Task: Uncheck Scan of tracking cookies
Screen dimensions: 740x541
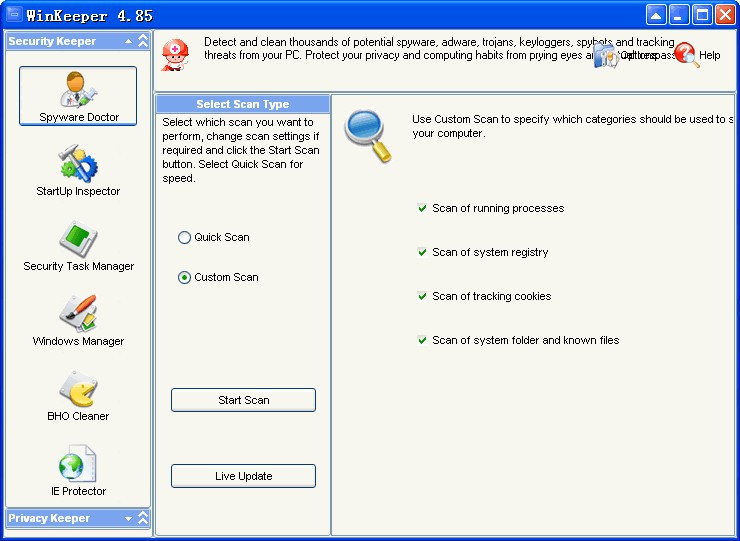Action: pyautogui.click(x=422, y=296)
